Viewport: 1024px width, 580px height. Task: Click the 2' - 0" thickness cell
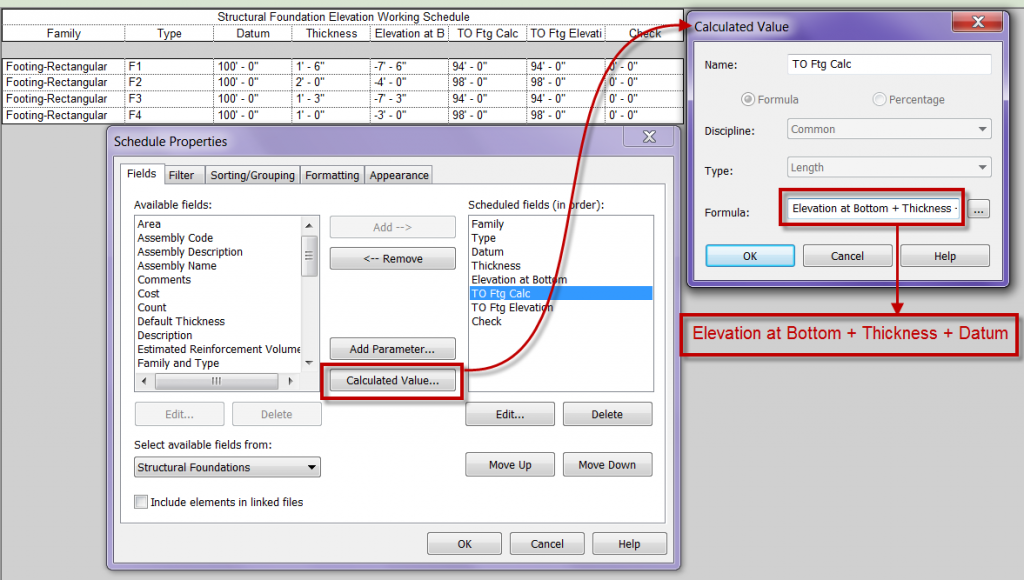tap(331, 82)
